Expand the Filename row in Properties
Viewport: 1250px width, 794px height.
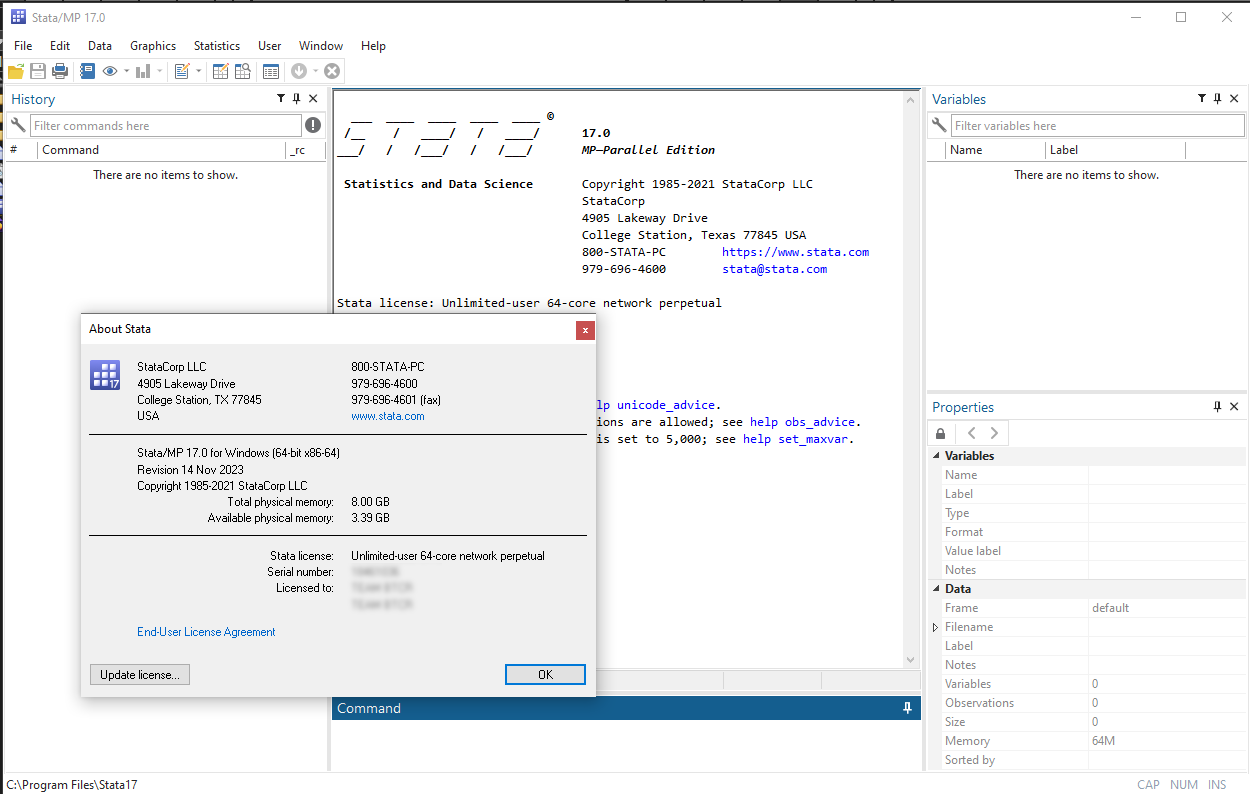936,627
